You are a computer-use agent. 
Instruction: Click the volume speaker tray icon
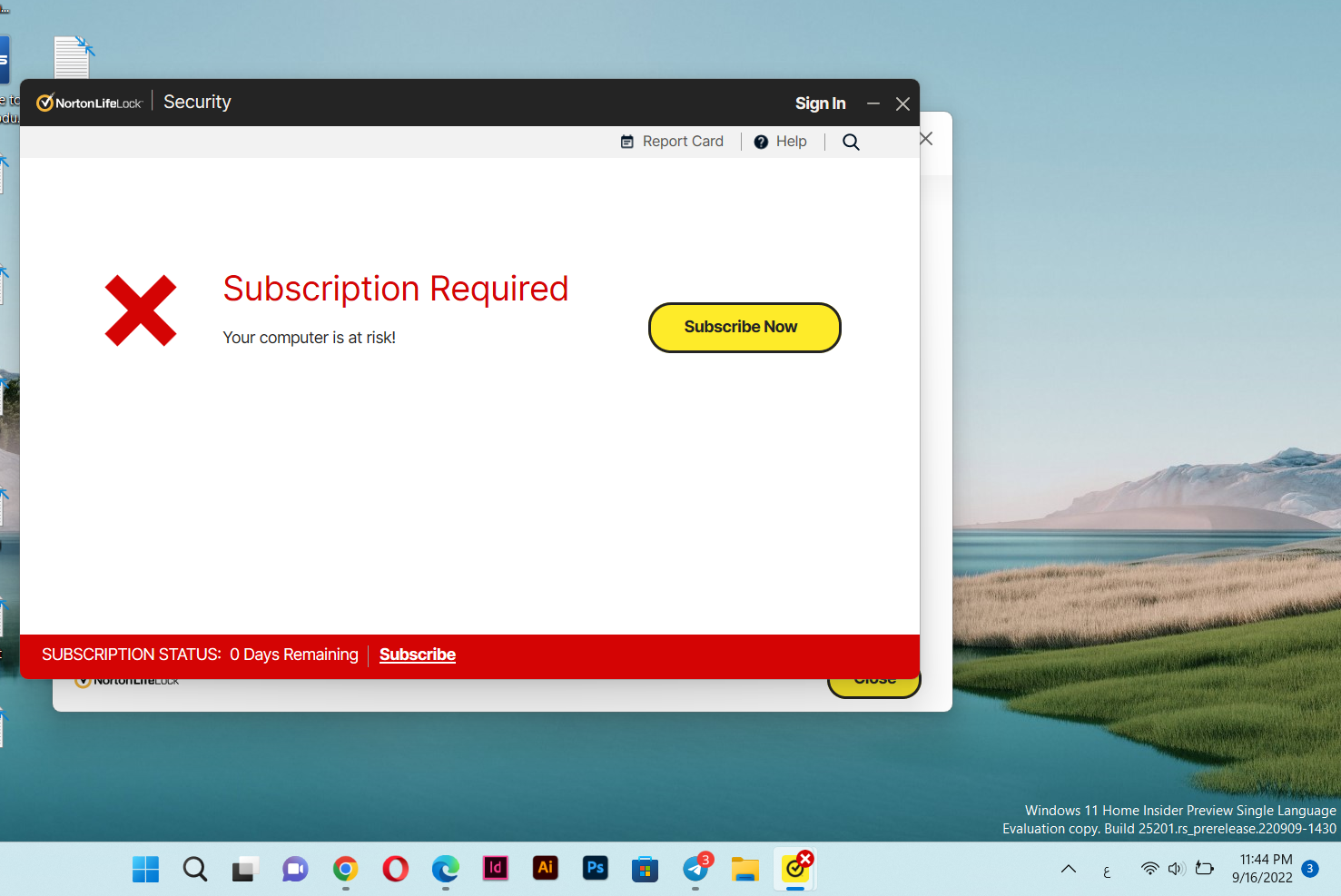[1177, 869]
